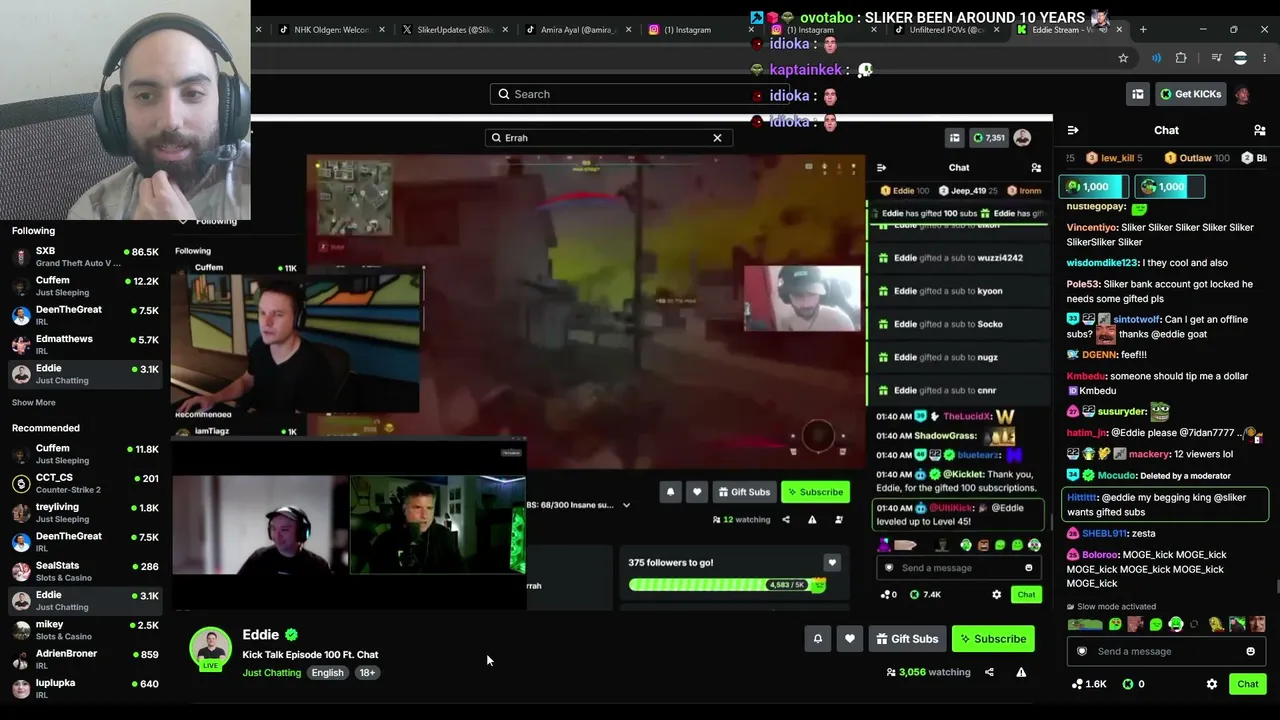Open the Chrome three-dot menu

1266,58
